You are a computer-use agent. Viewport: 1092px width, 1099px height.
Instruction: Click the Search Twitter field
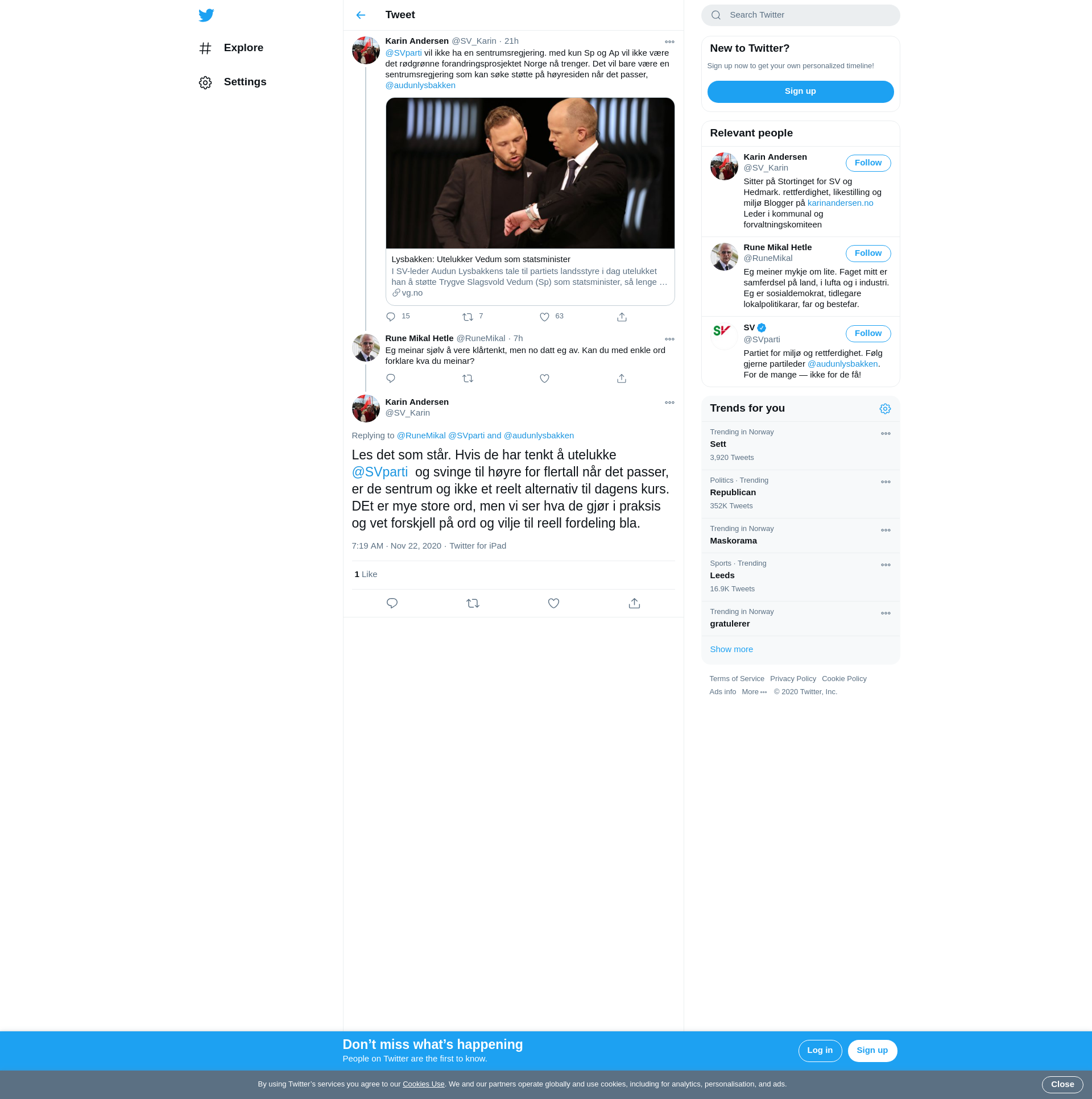(808, 15)
